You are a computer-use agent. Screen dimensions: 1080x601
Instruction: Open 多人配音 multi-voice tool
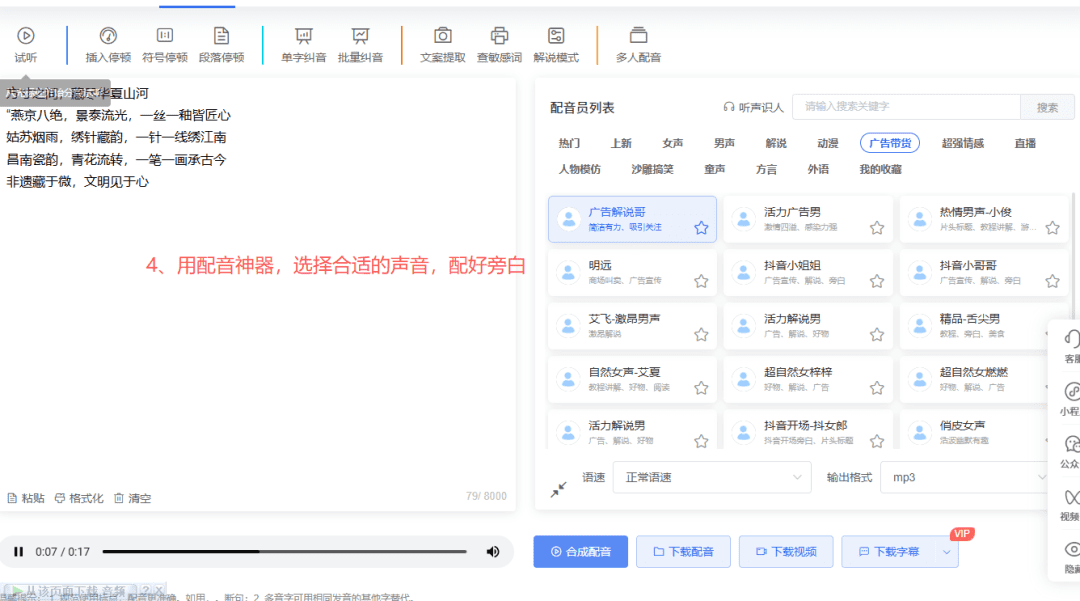point(638,36)
